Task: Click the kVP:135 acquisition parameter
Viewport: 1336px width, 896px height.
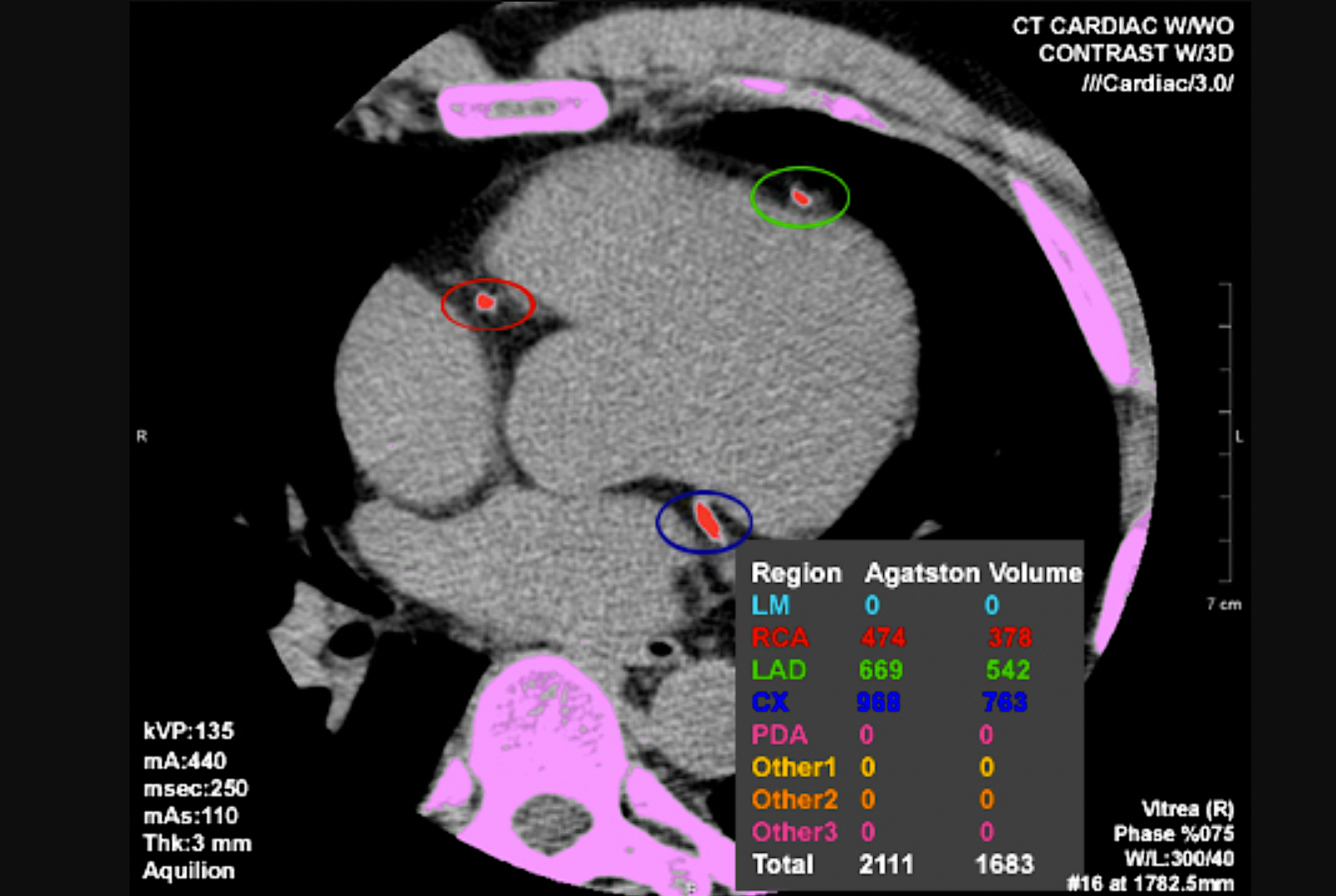Action: pos(189,732)
